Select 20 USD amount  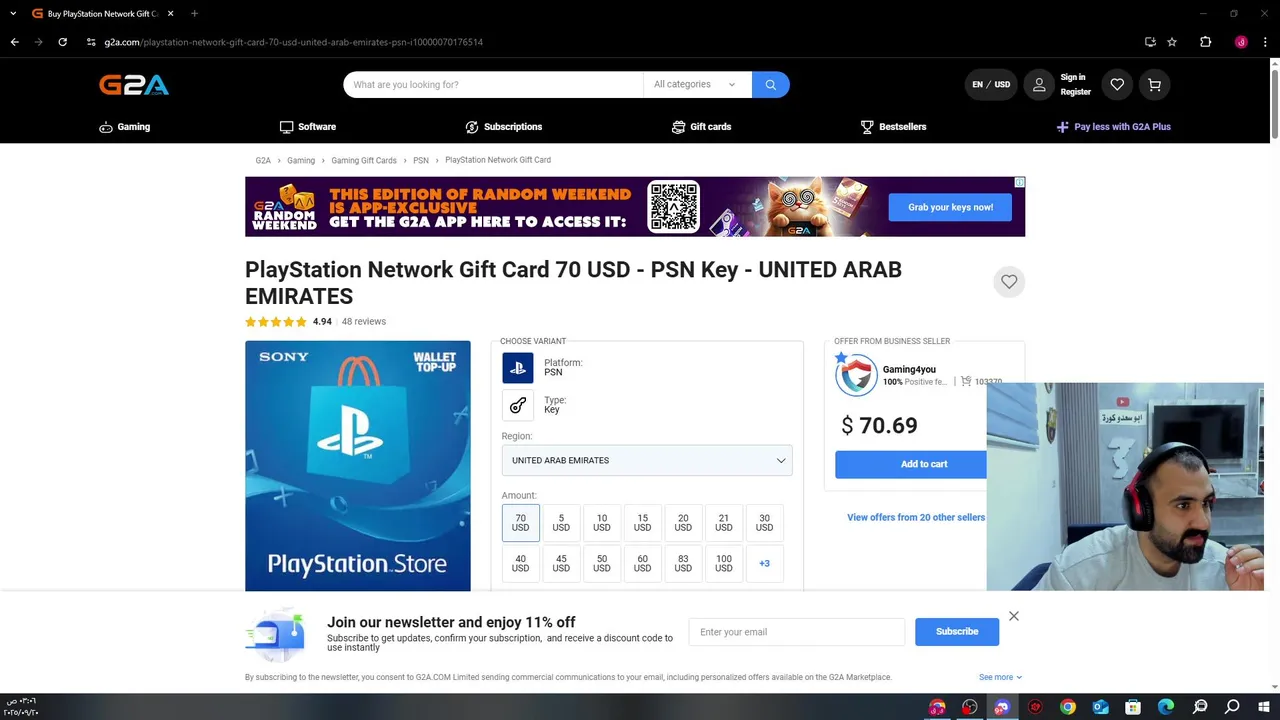pos(683,523)
